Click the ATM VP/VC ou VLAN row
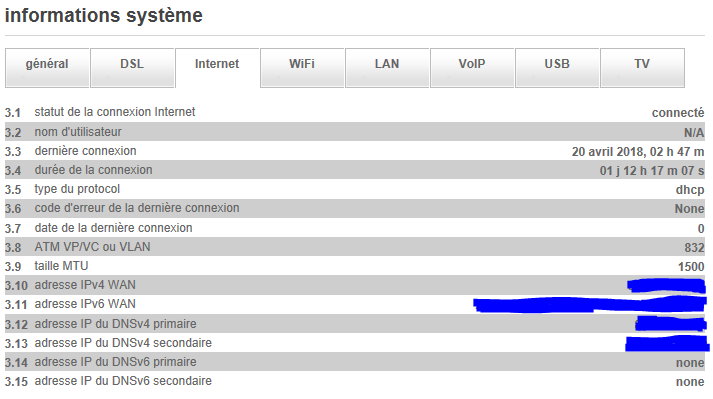Image resolution: width=713 pixels, height=399 pixels. click(x=355, y=247)
